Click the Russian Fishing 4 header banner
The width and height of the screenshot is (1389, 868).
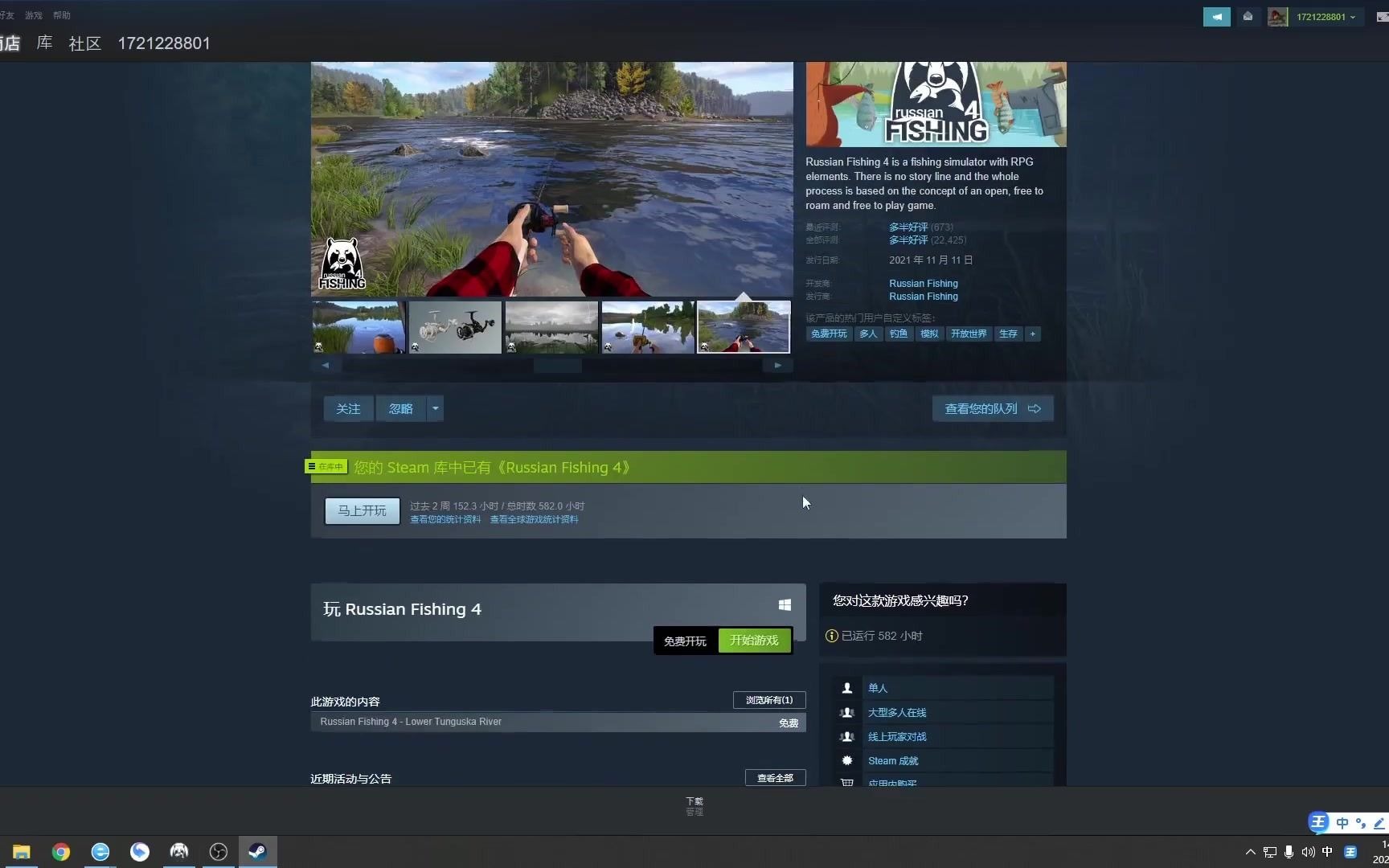point(936,104)
